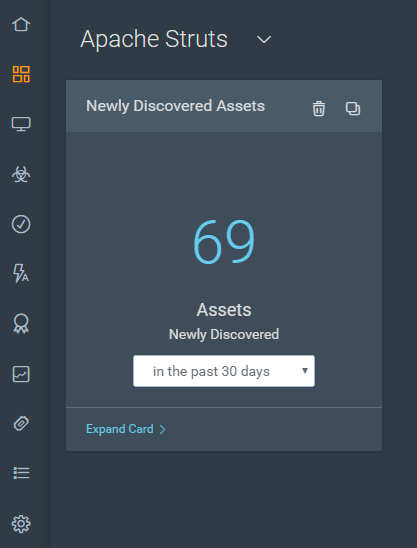Open Goals and SLAs ribbon icon
Viewport: 417px width, 548px height.
click(x=21, y=323)
